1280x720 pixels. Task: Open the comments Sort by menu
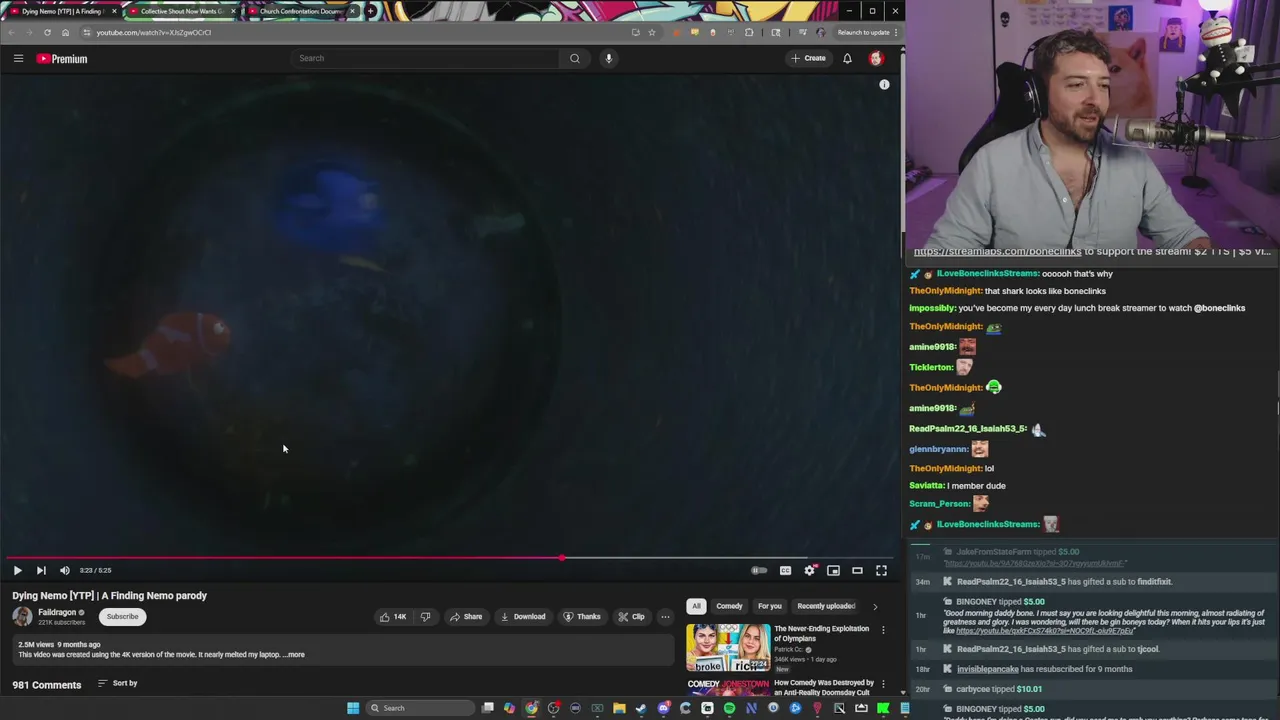[117, 683]
